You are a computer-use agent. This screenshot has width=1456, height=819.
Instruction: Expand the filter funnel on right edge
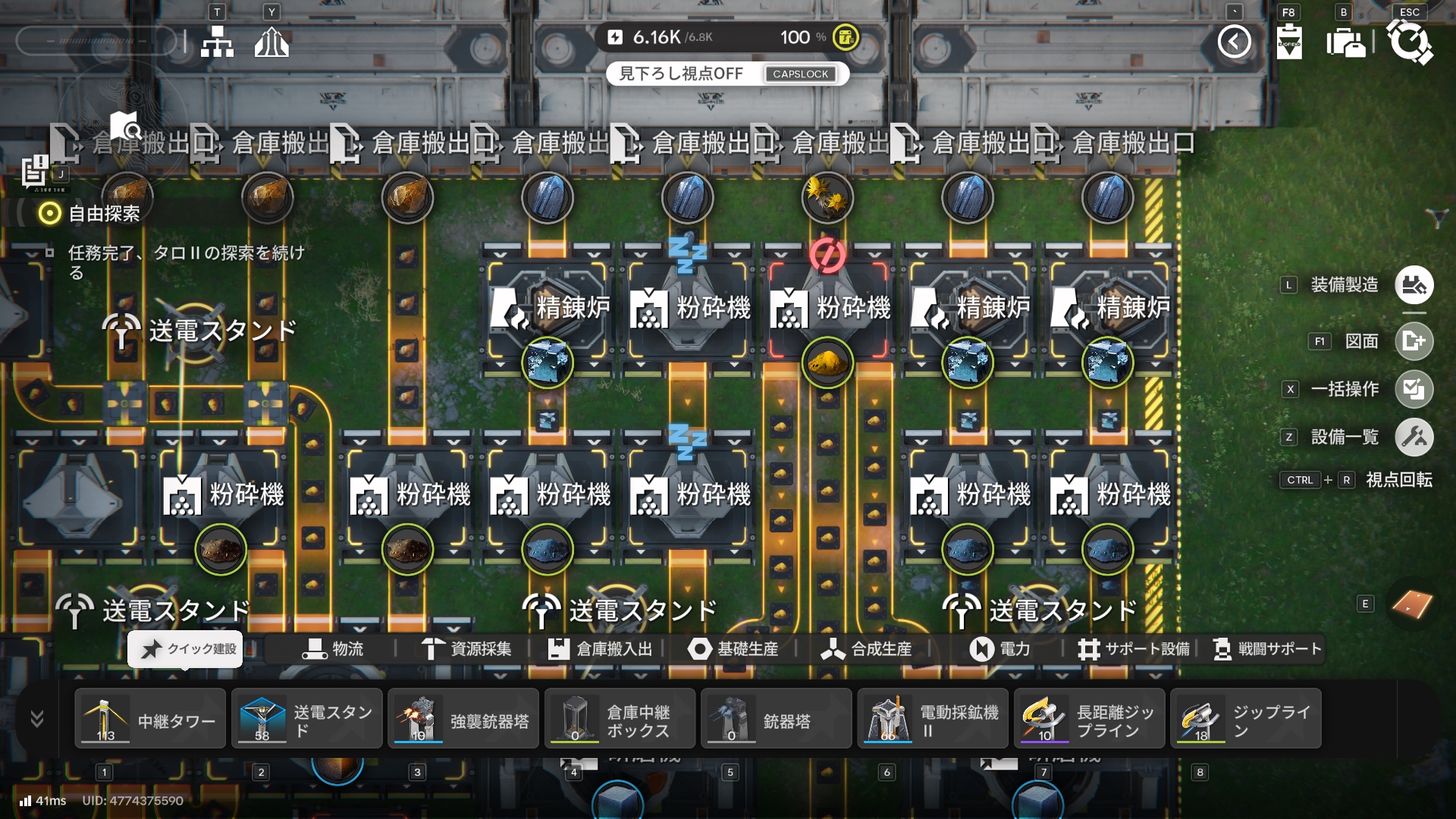click(x=1436, y=218)
